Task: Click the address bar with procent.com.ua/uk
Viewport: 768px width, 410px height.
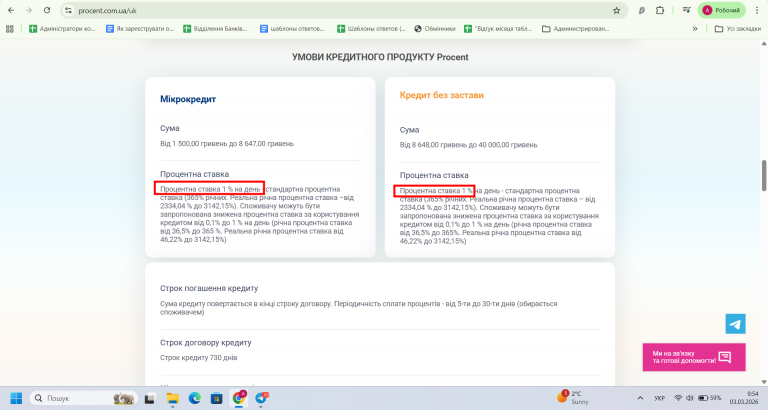Action: (x=343, y=10)
